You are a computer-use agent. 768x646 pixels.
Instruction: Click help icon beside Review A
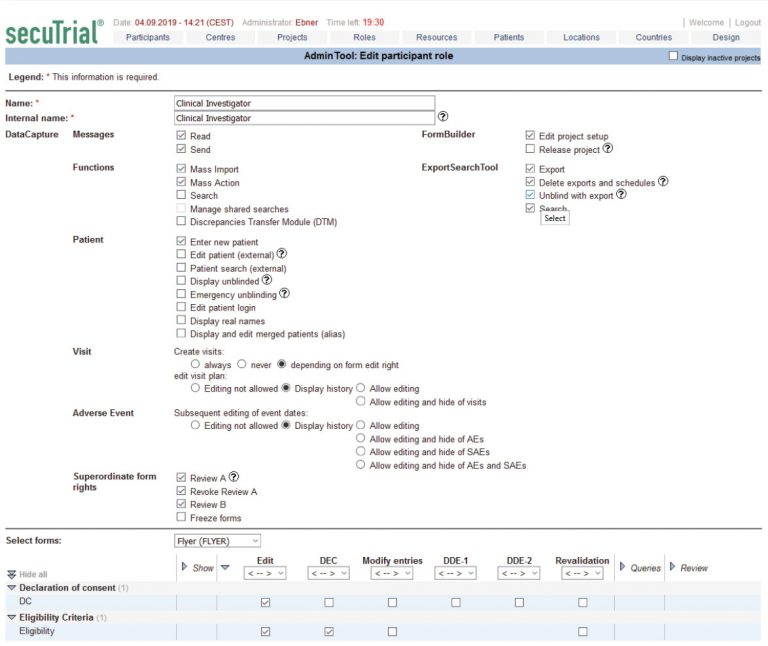pyautogui.click(x=234, y=477)
